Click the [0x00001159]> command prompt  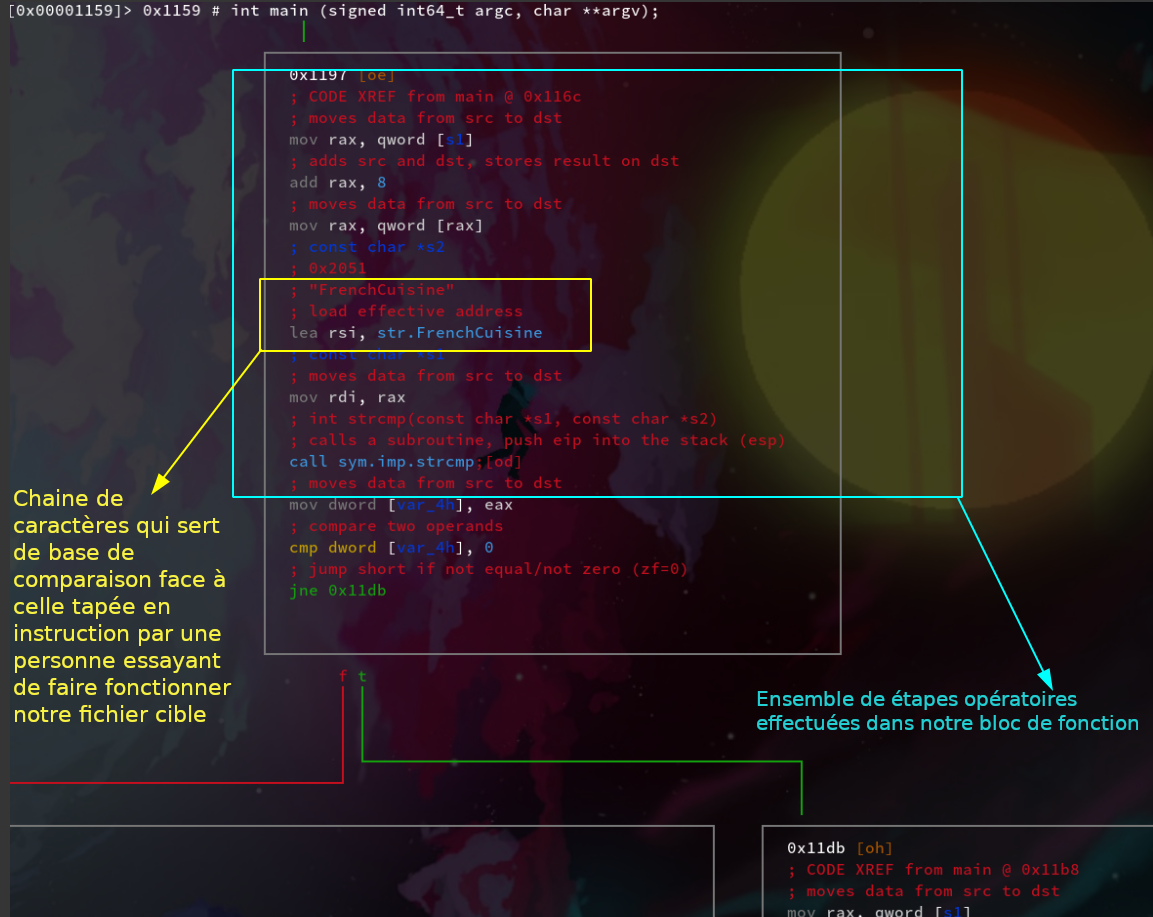tap(70, 11)
